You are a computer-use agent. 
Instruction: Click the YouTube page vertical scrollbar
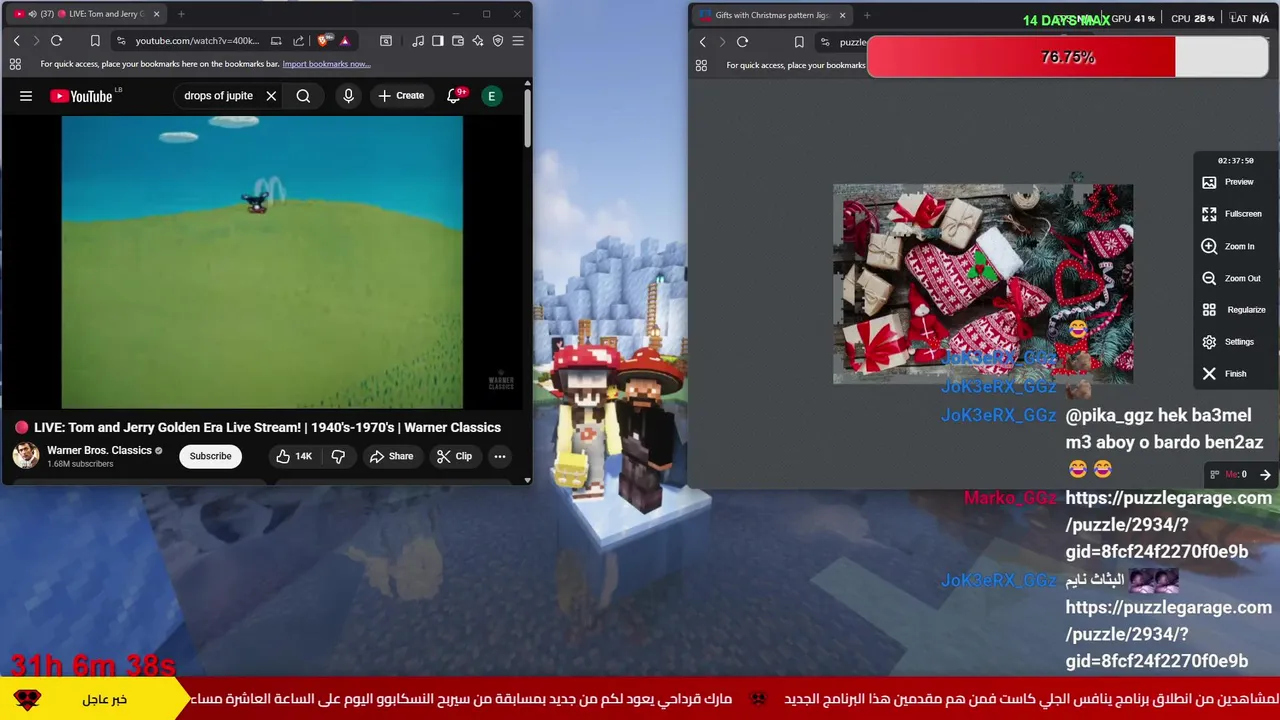527,120
